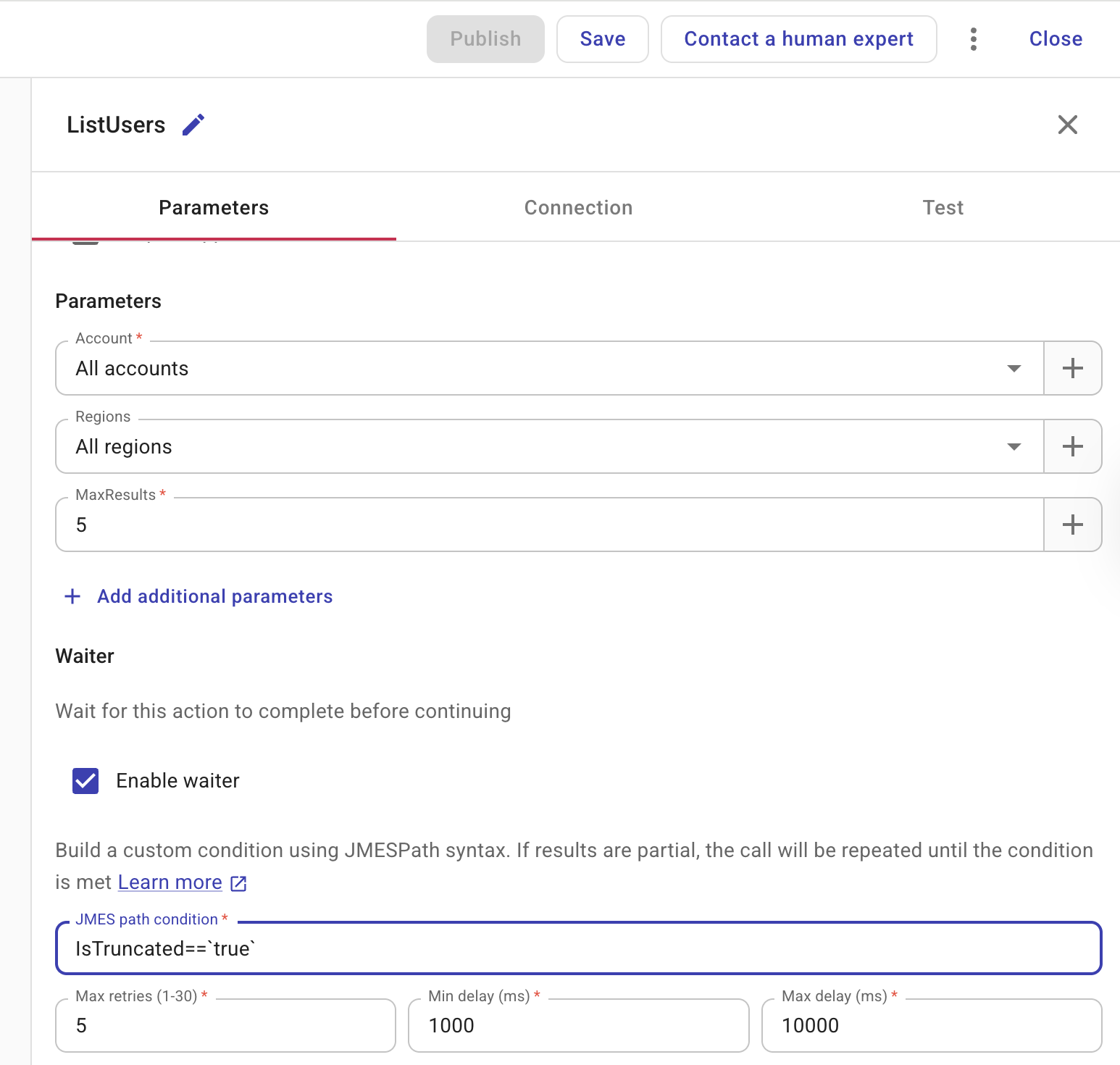Screen dimensions: 1120x1065
Task: Select the Parameters tab
Action: 214,208
